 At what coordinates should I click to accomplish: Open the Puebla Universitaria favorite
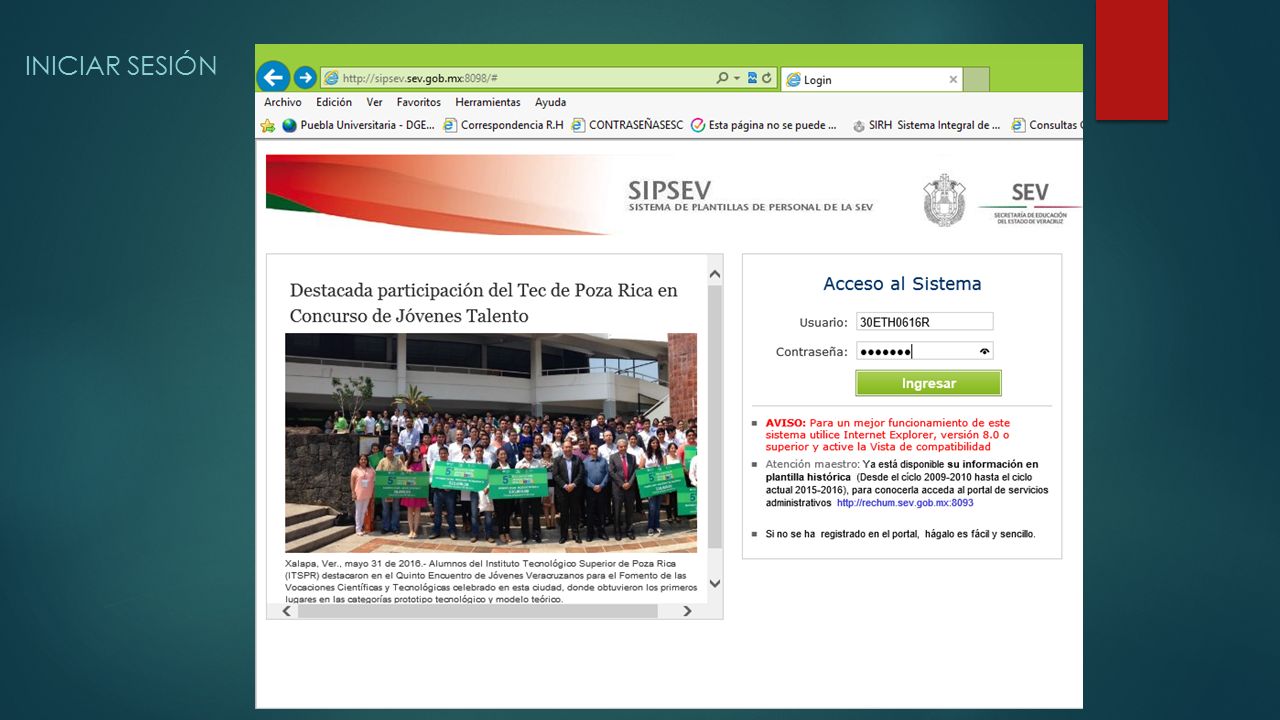(x=359, y=126)
